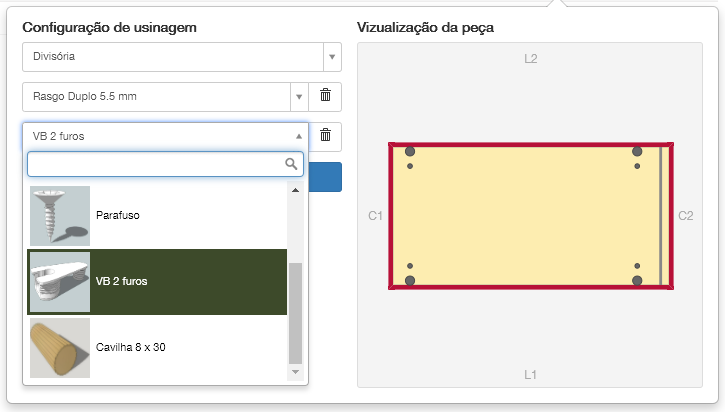Collapse the VB 2 furos dropdown
The image size is (725, 412).
tap(298, 136)
